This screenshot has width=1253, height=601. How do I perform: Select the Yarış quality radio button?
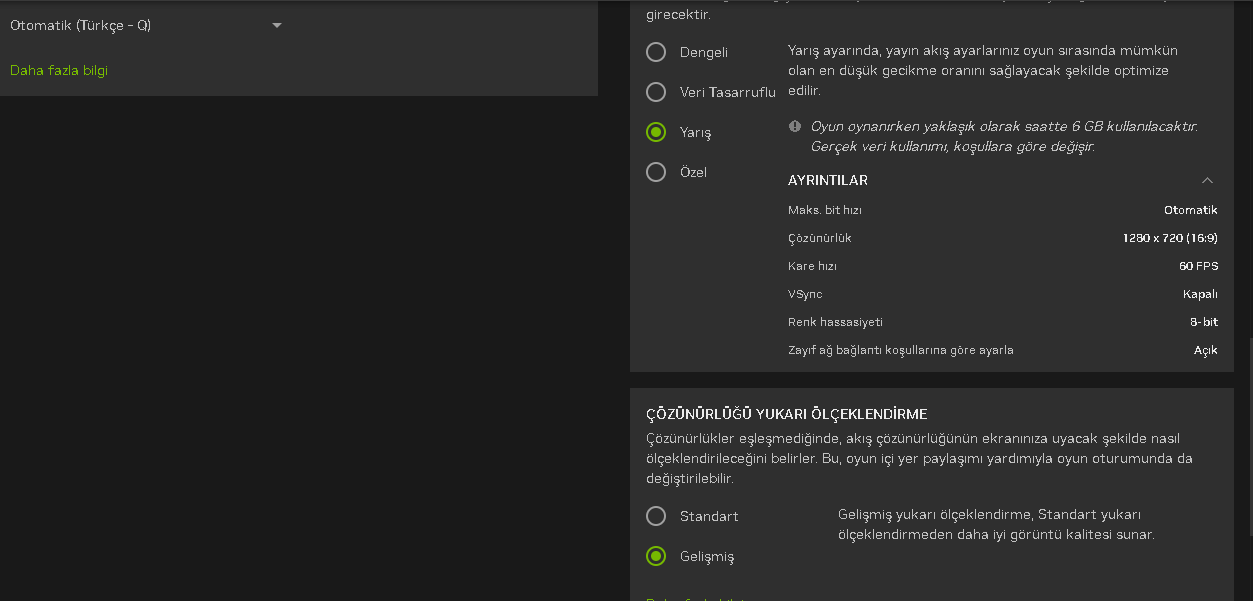(656, 132)
